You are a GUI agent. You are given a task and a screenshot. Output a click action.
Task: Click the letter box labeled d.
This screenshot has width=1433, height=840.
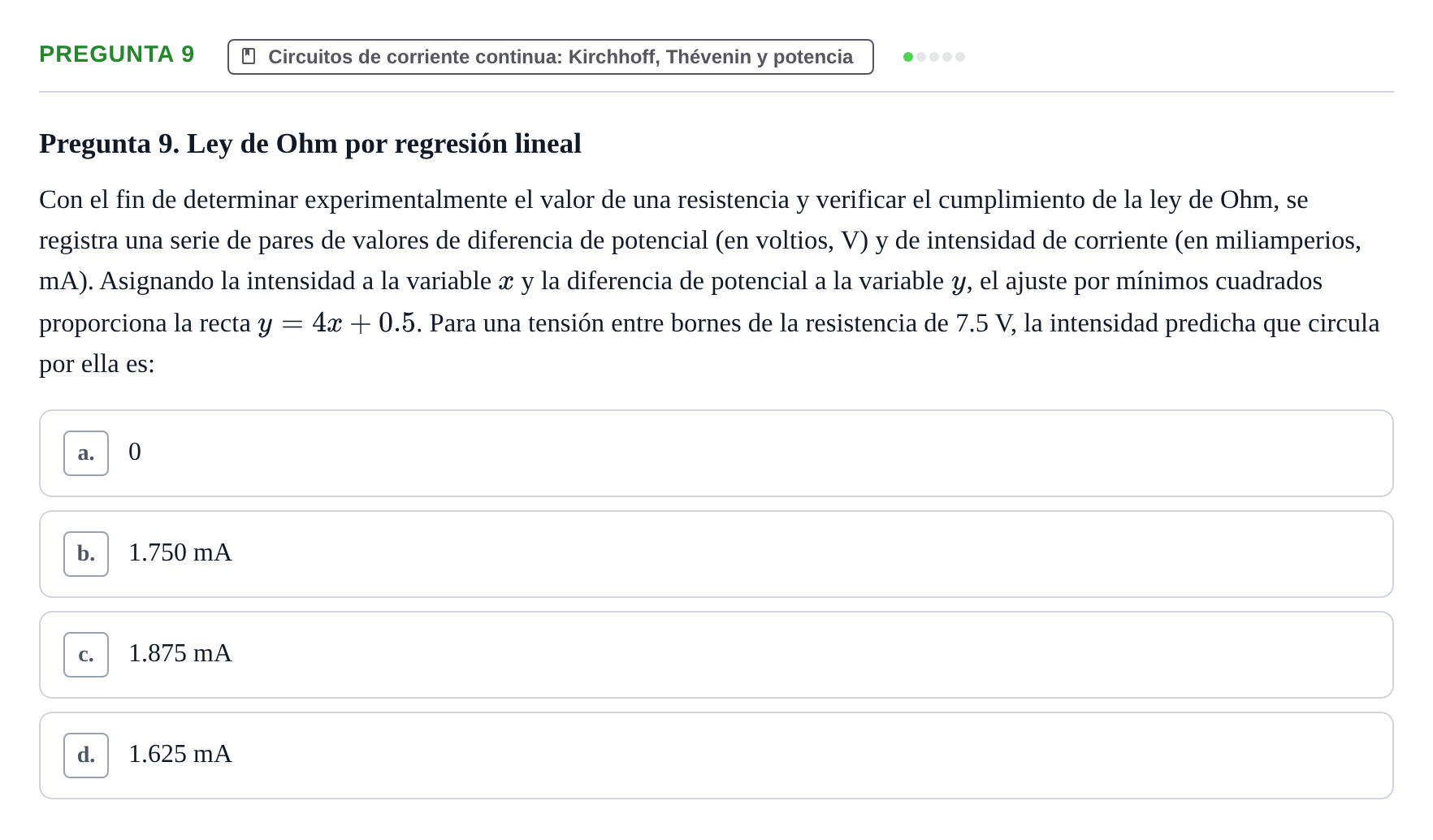click(86, 756)
